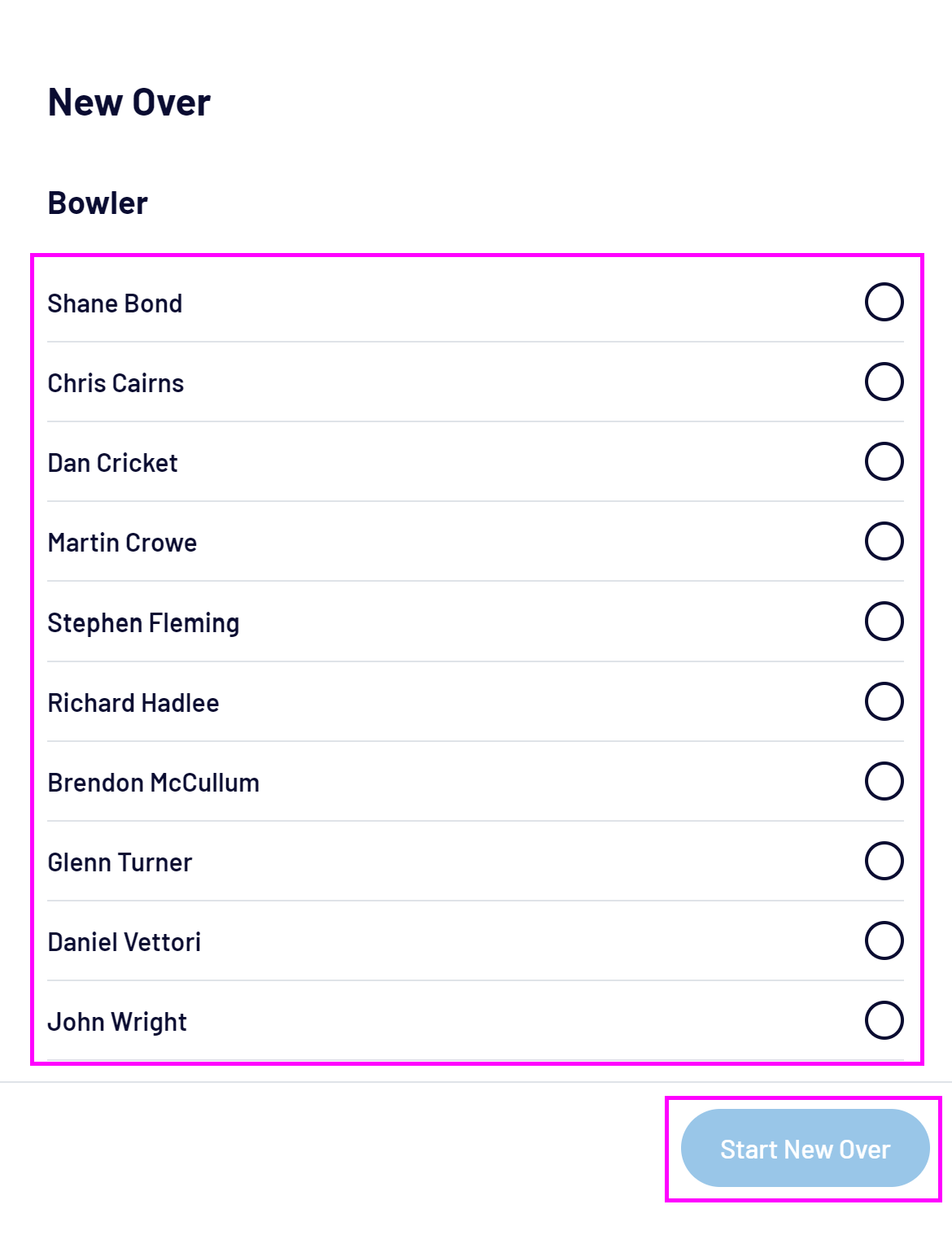Screen dimensions: 952x1235
Task: Click the Glenn Turner name label
Action: tap(120, 862)
